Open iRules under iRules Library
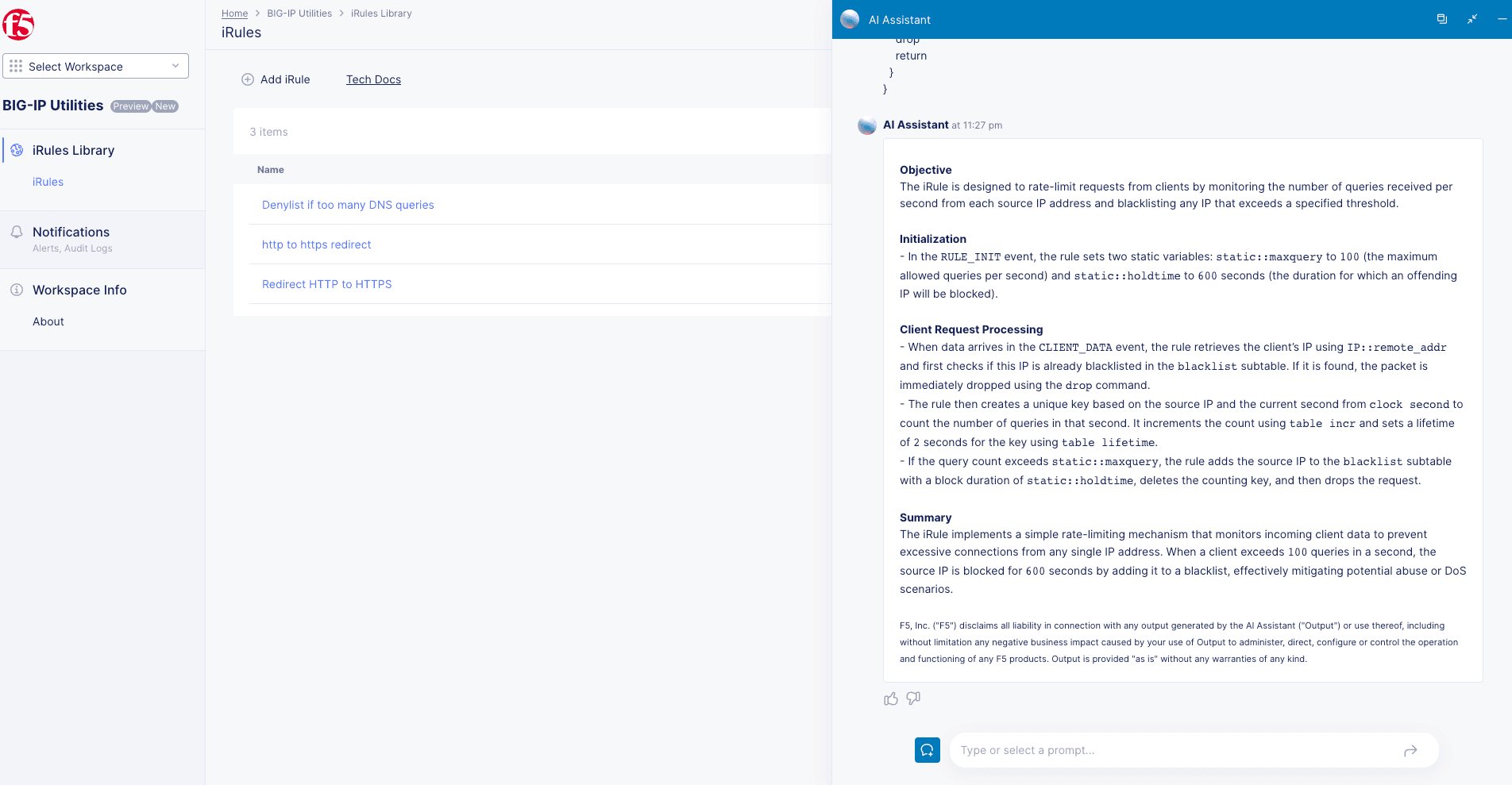The width and height of the screenshot is (1512, 785). (48, 182)
